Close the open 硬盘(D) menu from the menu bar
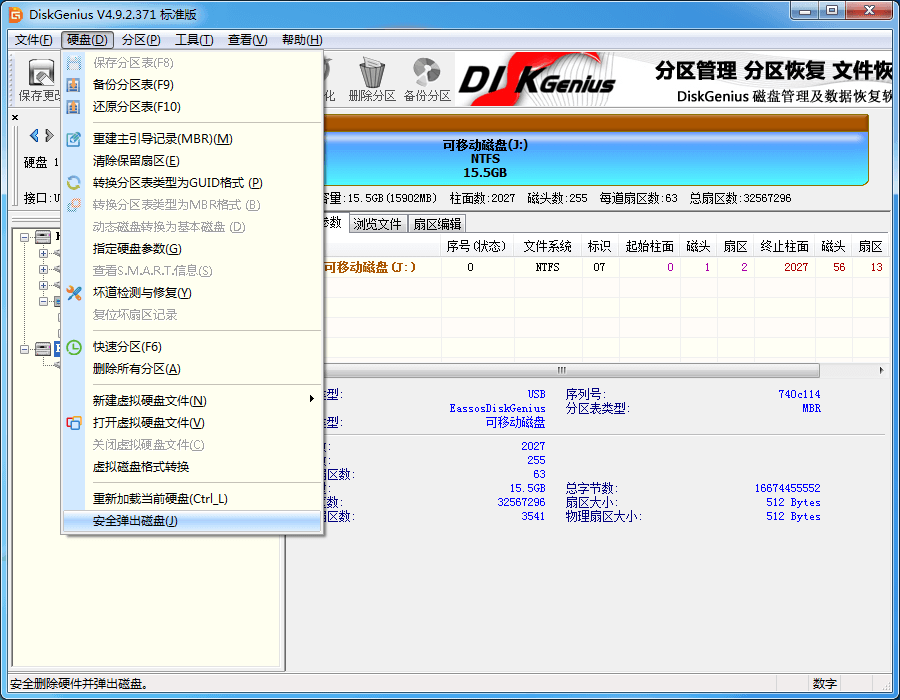This screenshot has height=700, width=900. click(87, 40)
